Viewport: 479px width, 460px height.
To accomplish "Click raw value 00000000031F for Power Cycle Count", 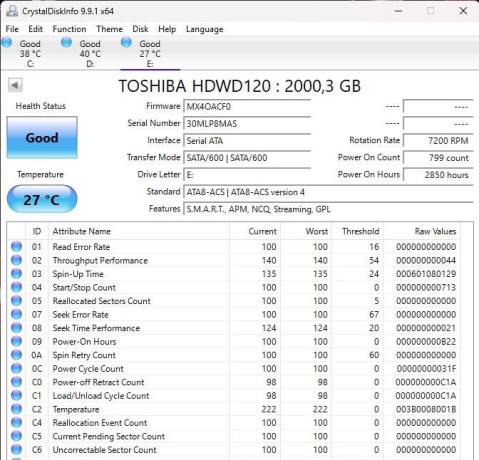I will pos(426,369).
